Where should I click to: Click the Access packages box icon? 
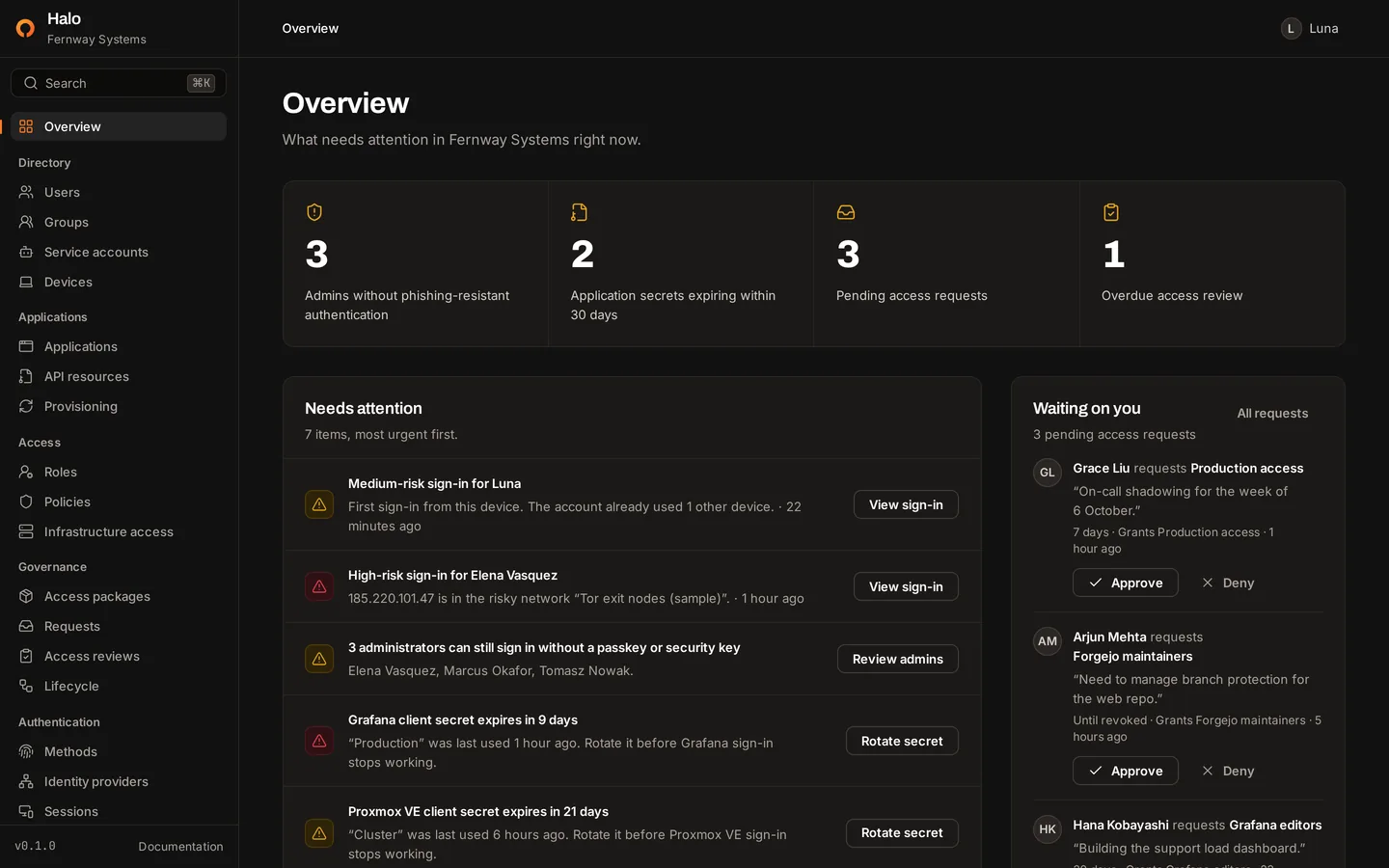(26, 596)
